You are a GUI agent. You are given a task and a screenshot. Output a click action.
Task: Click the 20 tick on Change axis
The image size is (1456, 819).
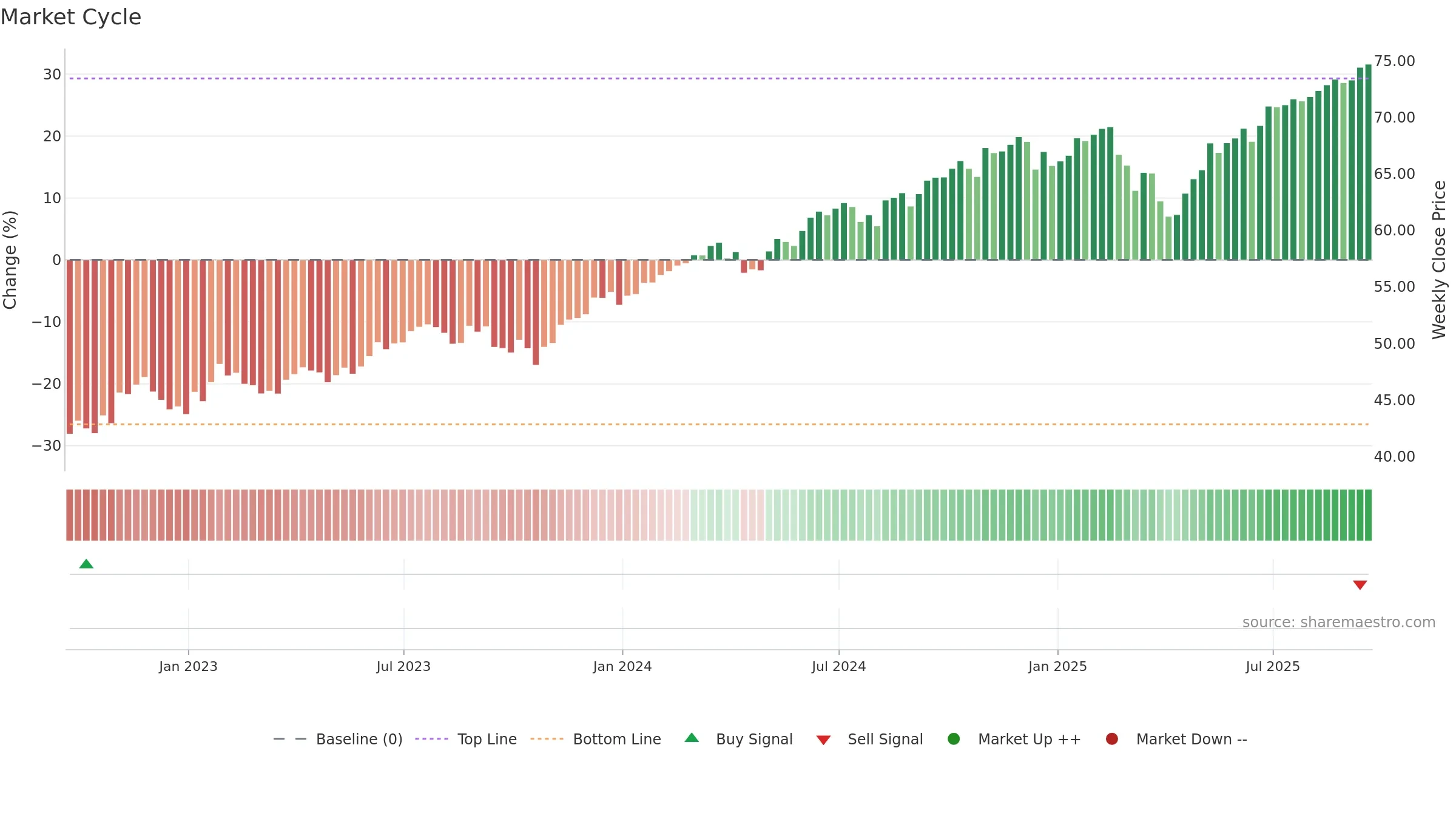pos(52,136)
